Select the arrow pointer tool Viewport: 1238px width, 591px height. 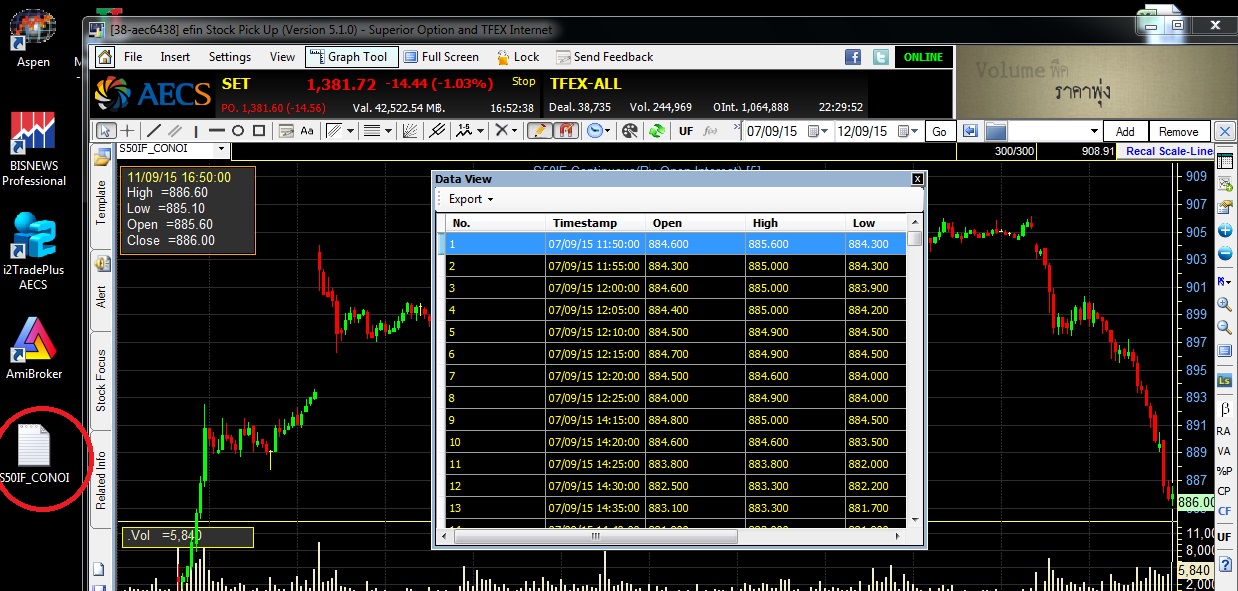pos(105,131)
